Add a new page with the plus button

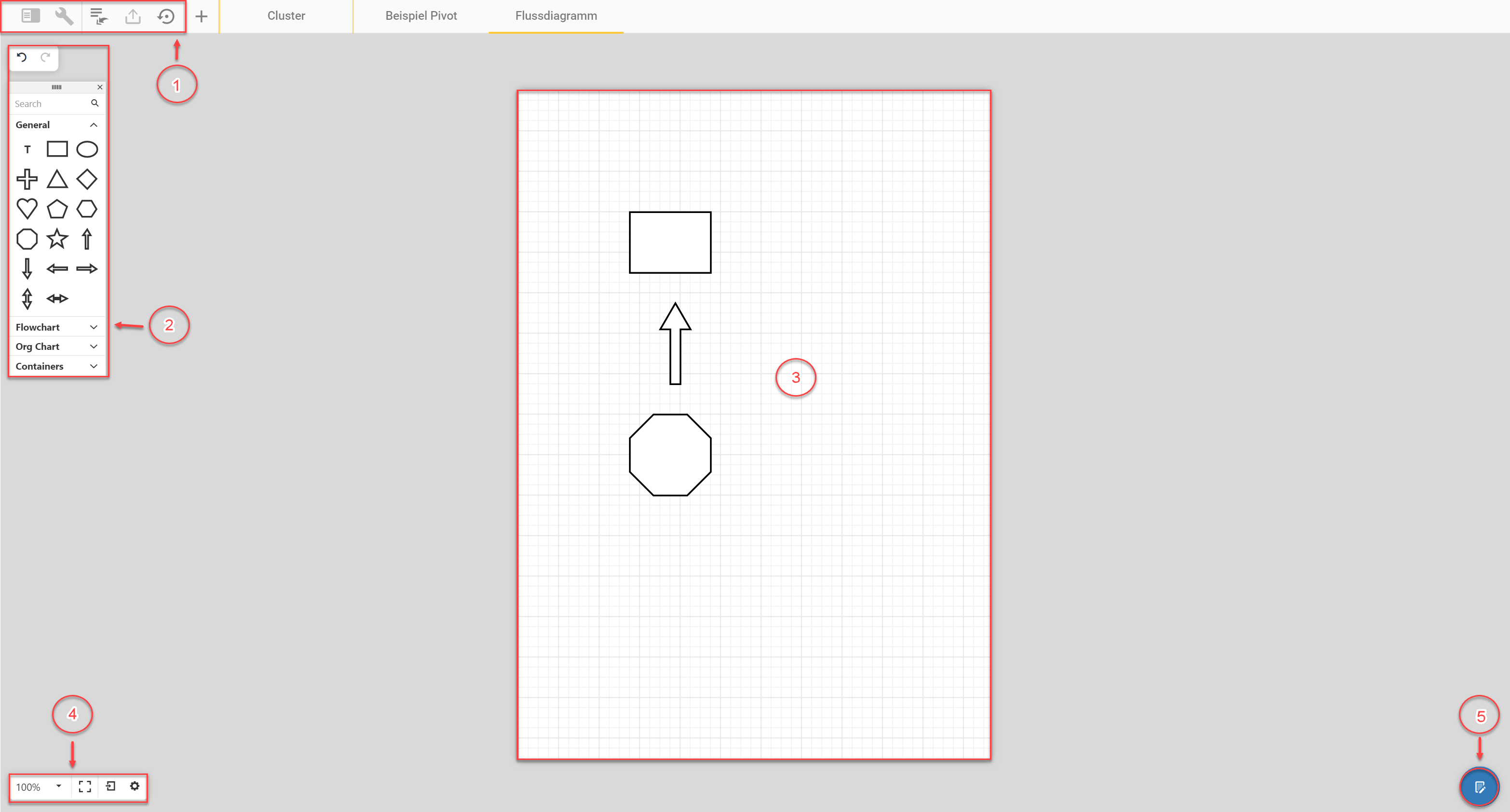(201, 16)
